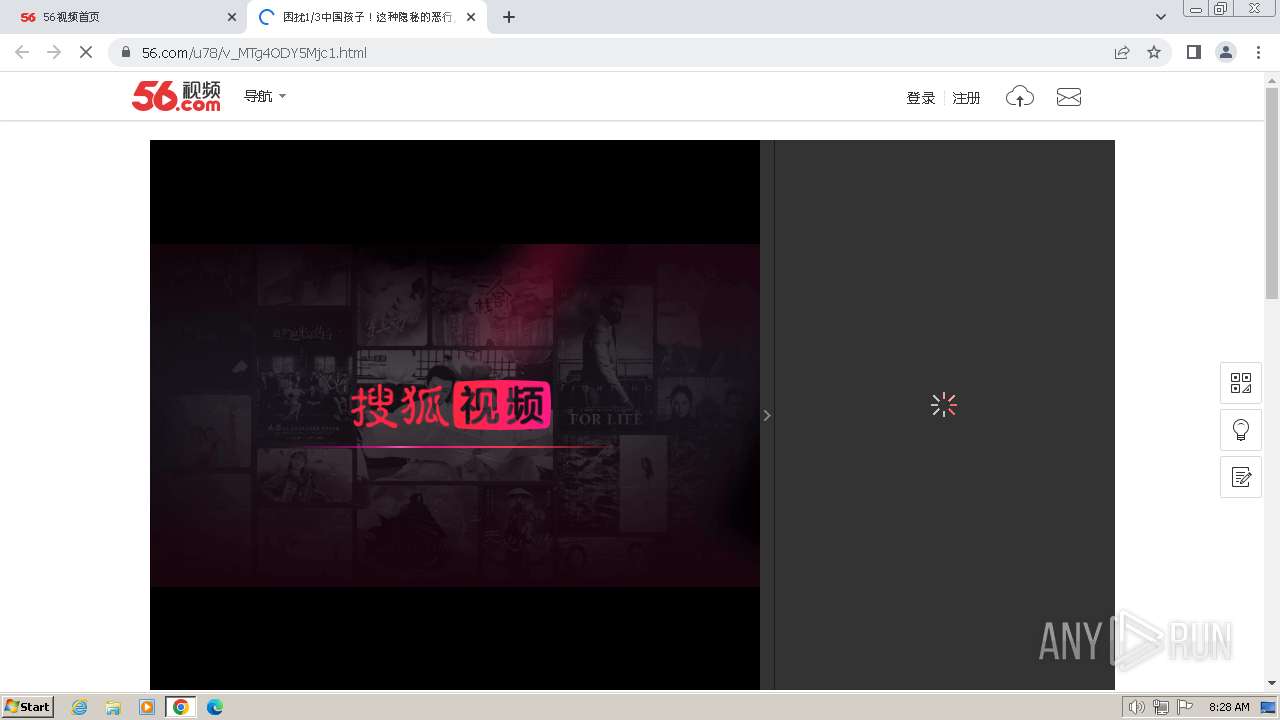Toggle the browser side panel
The width and height of the screenshot is (1280, 720).
pyautogui.click(x=1194, y=52)
